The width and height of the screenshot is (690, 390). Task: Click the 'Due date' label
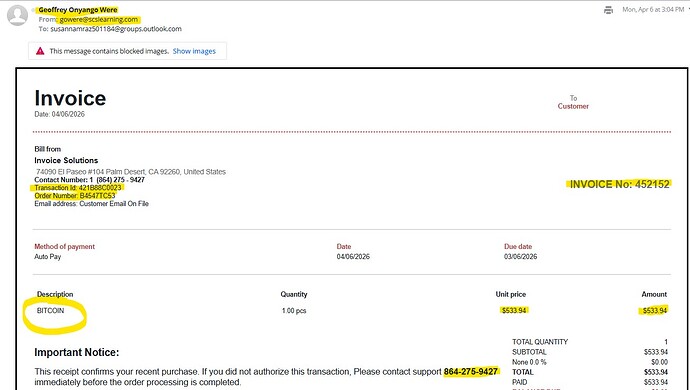[518, 247]
